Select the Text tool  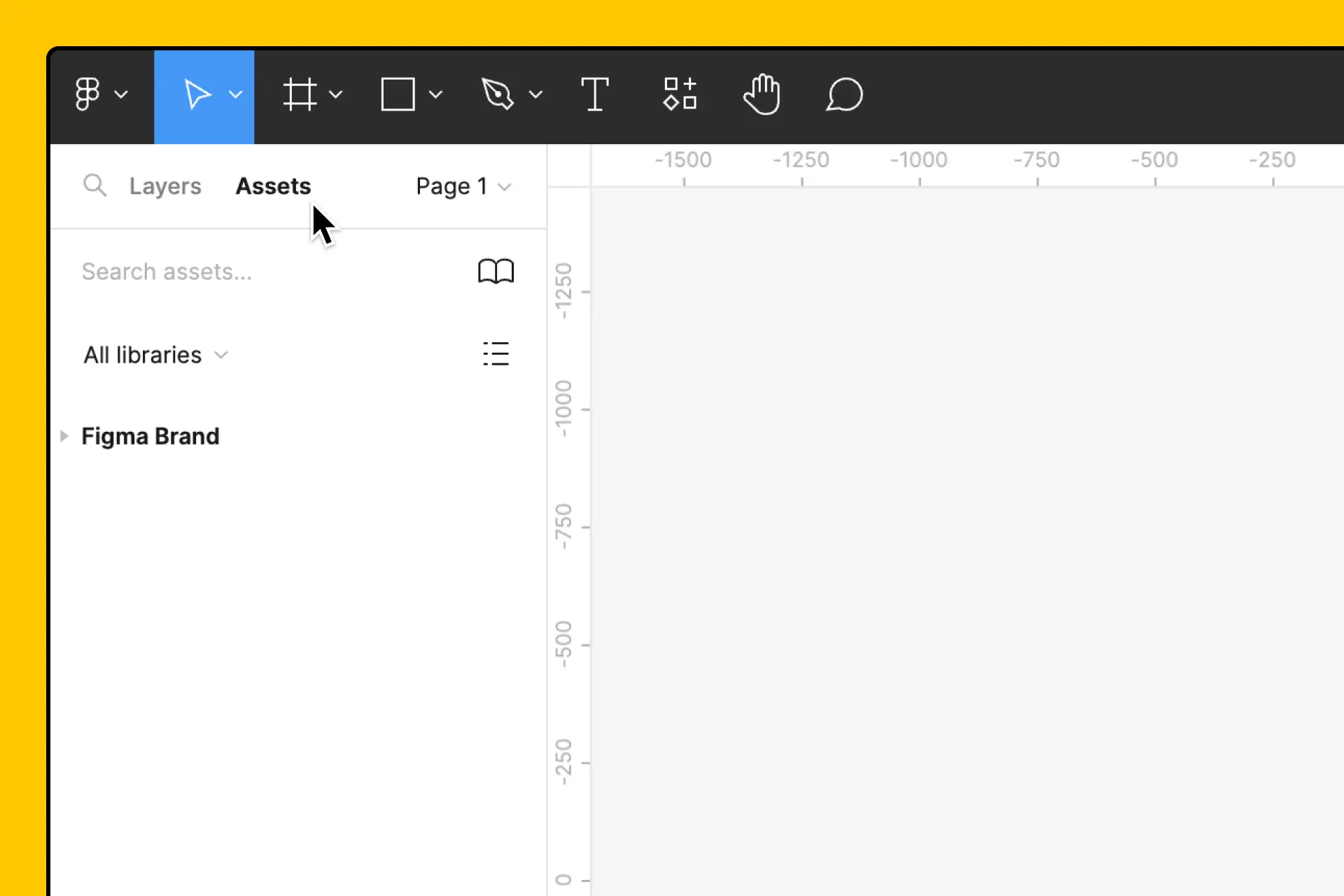[x=596, y=93]
